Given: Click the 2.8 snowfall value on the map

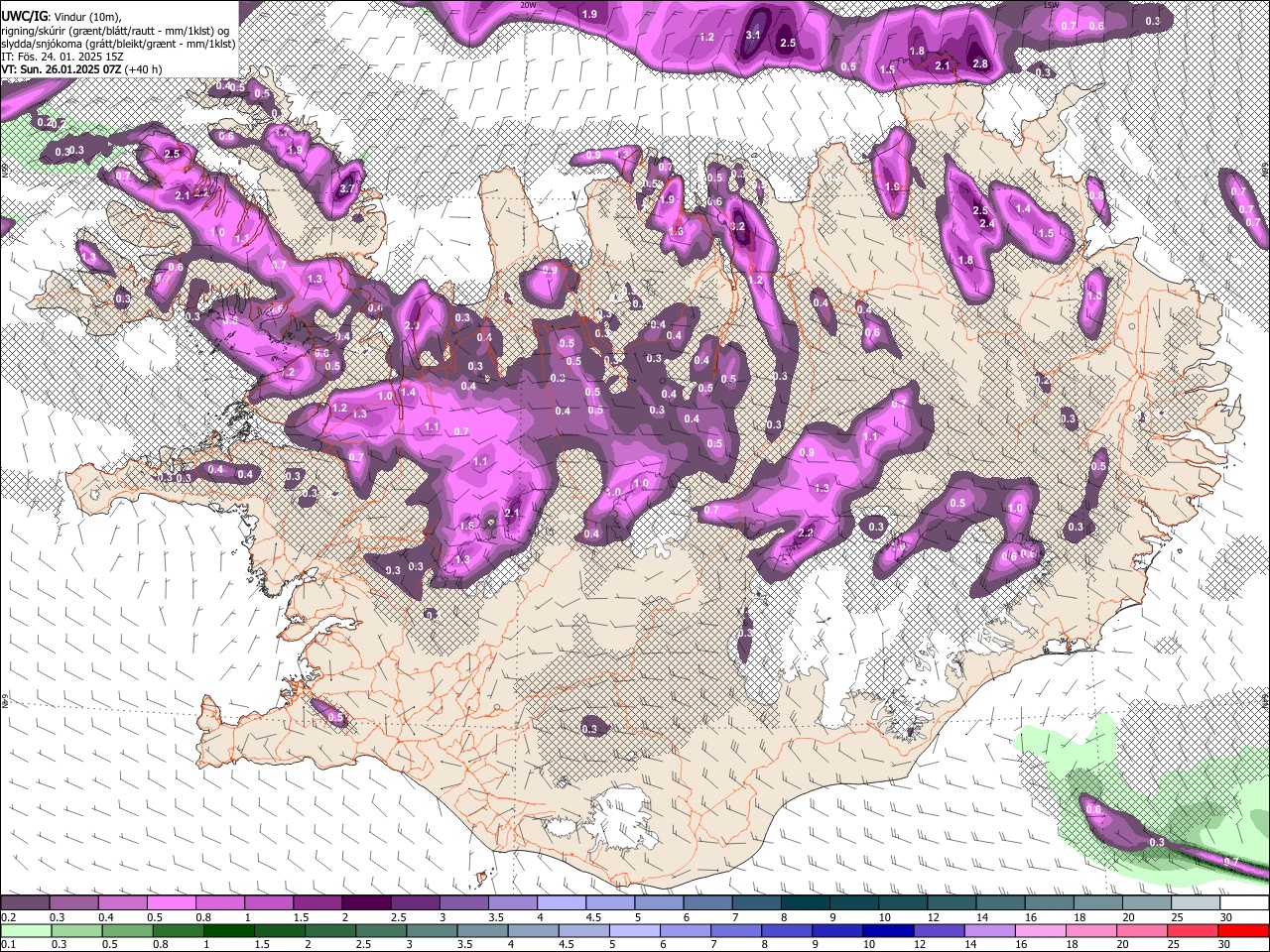Looking at the screenshot, I should click(980, 63).
